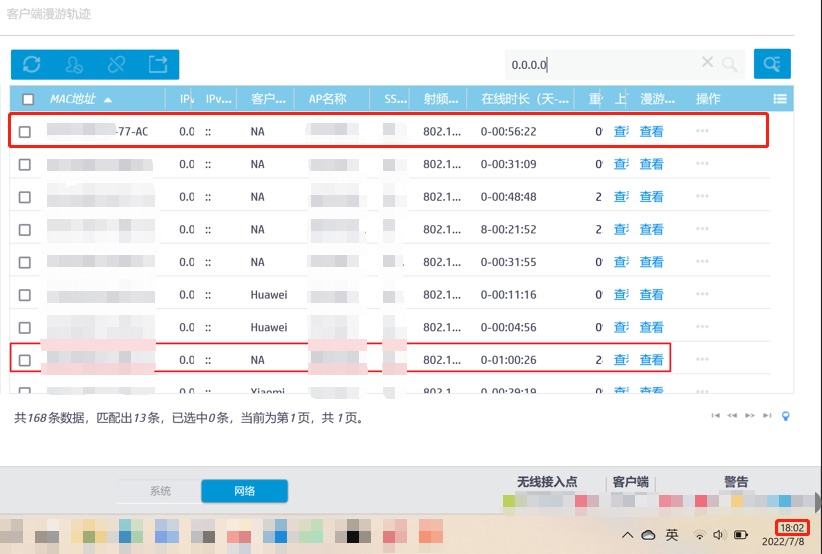Select checkbox of row with duration 0-01:00:26

tap(26, 360)
